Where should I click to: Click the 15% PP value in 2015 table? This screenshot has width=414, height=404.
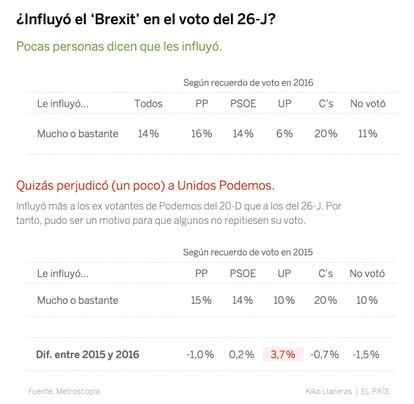pyautogui.click(x=201, y=300)
